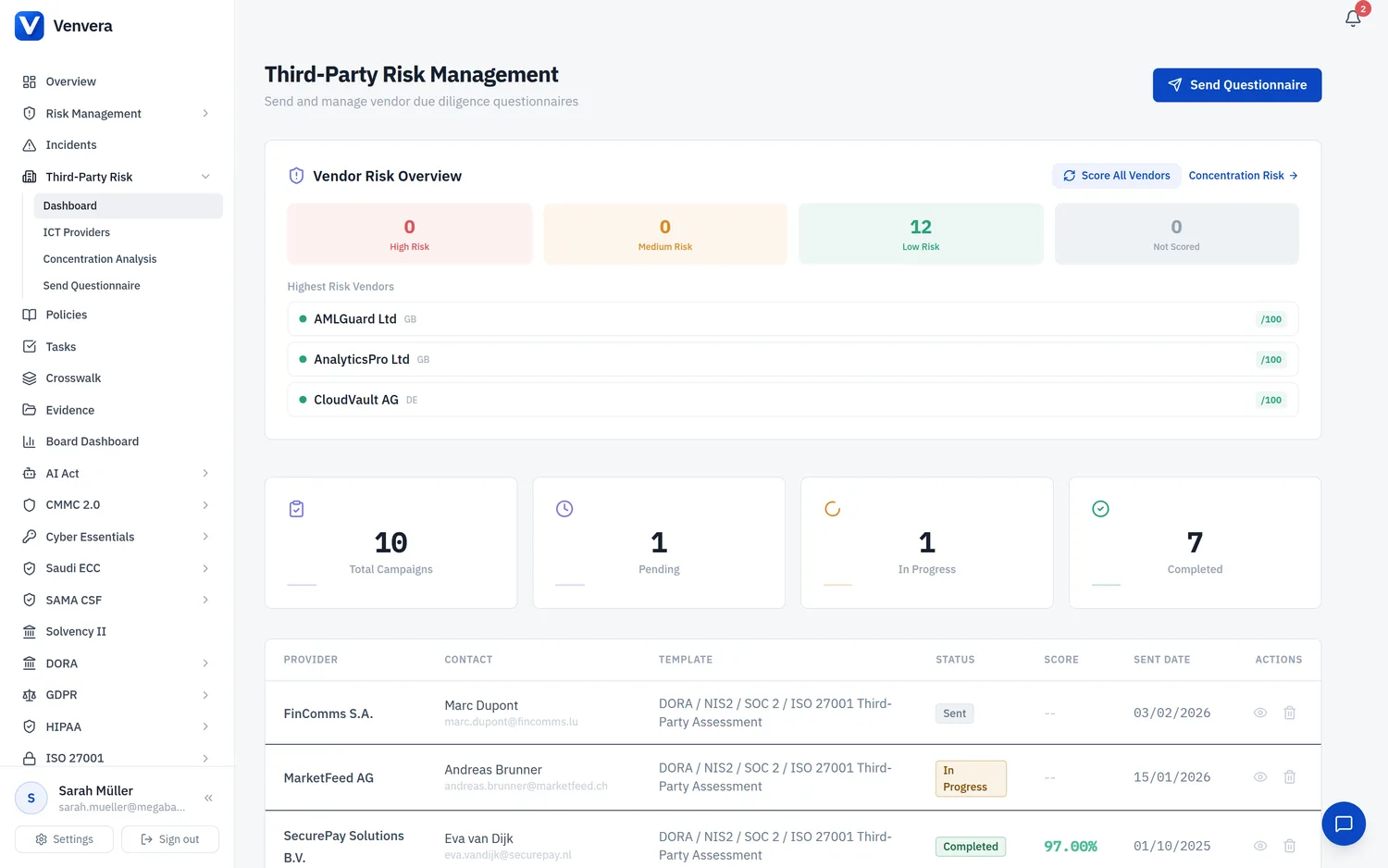Screen dimensions: 1388x868
Task: Click the Medium Risk count card
Action: (x=665, y=234)
